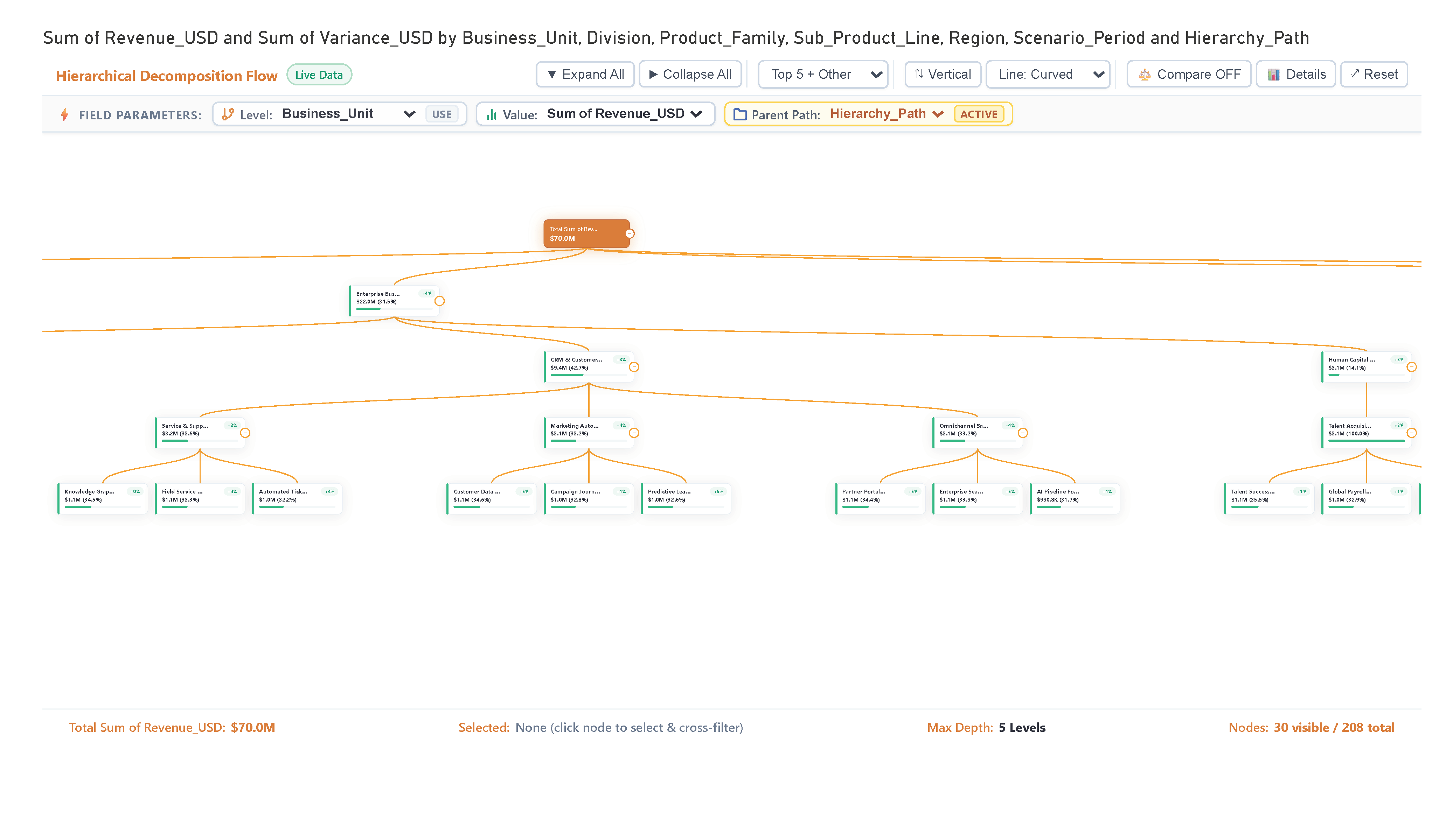Select the Predictive Lea... leaf node
The height and width of the screenshot is (840, 1453).
coord(686,499)
